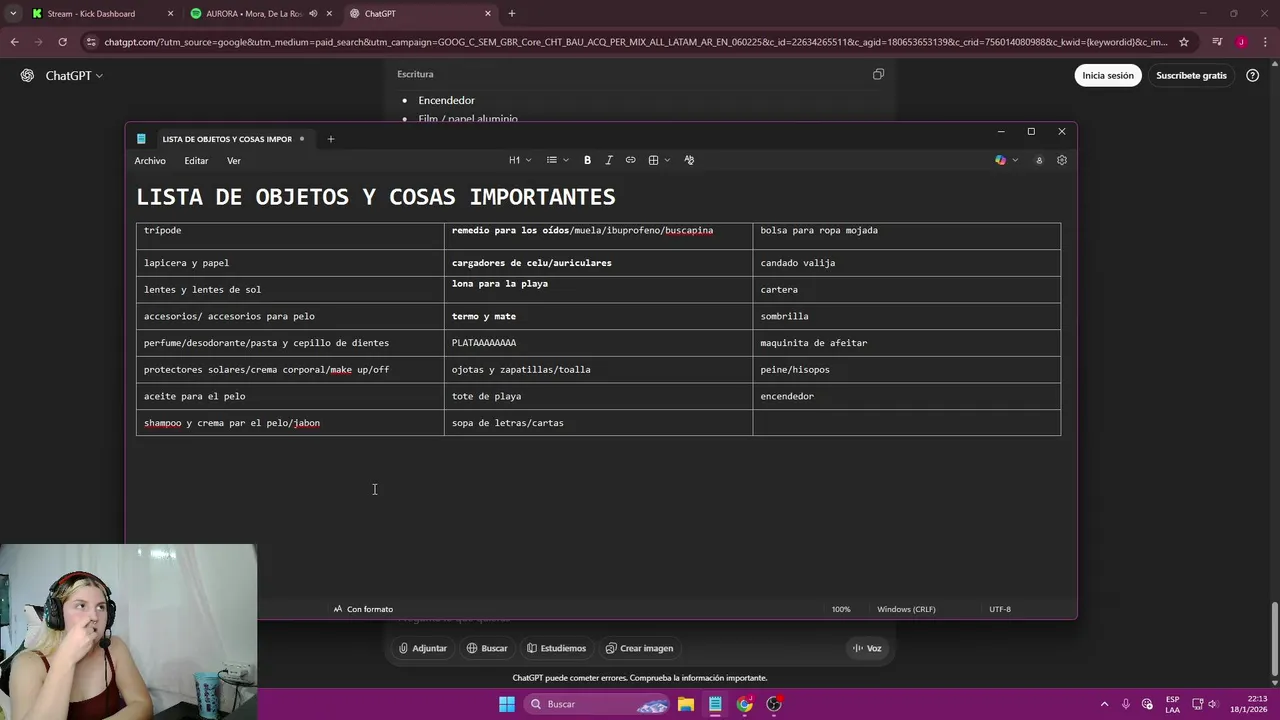Image resolution: width=1280 pixels, height=720 pixels.
Task: Copy the Escritura block in ChatGPT
Action: 878,74
